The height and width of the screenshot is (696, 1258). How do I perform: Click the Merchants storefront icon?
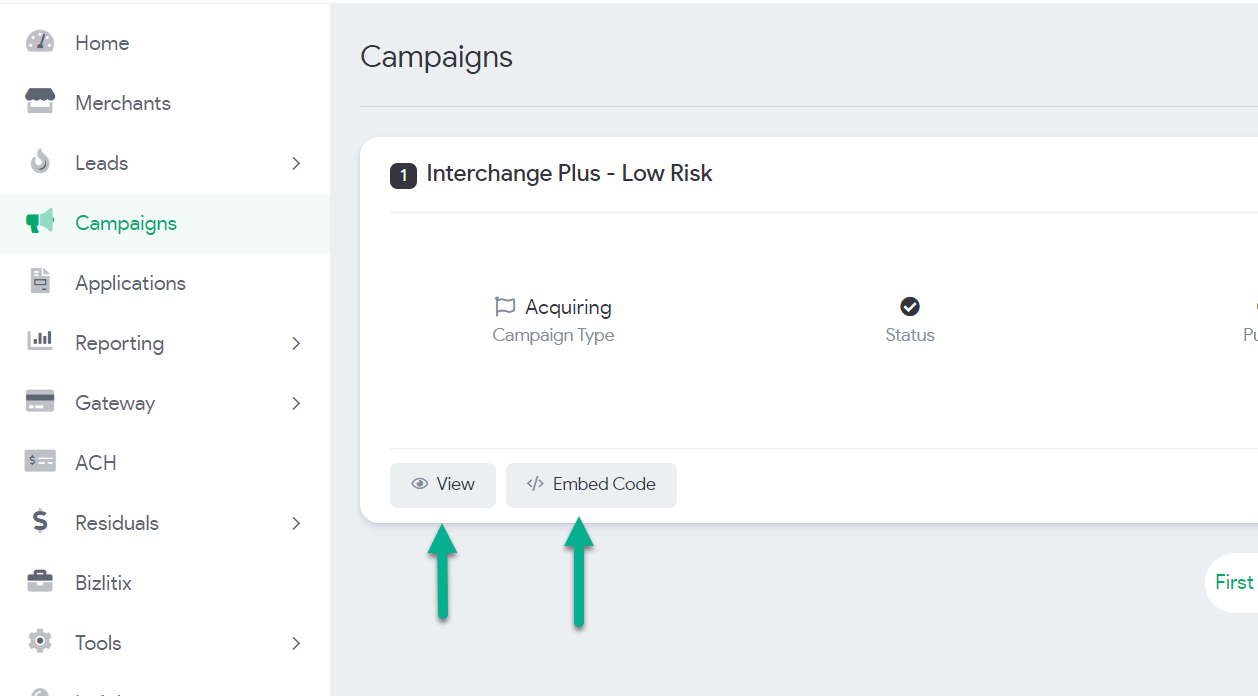(40, 102)
